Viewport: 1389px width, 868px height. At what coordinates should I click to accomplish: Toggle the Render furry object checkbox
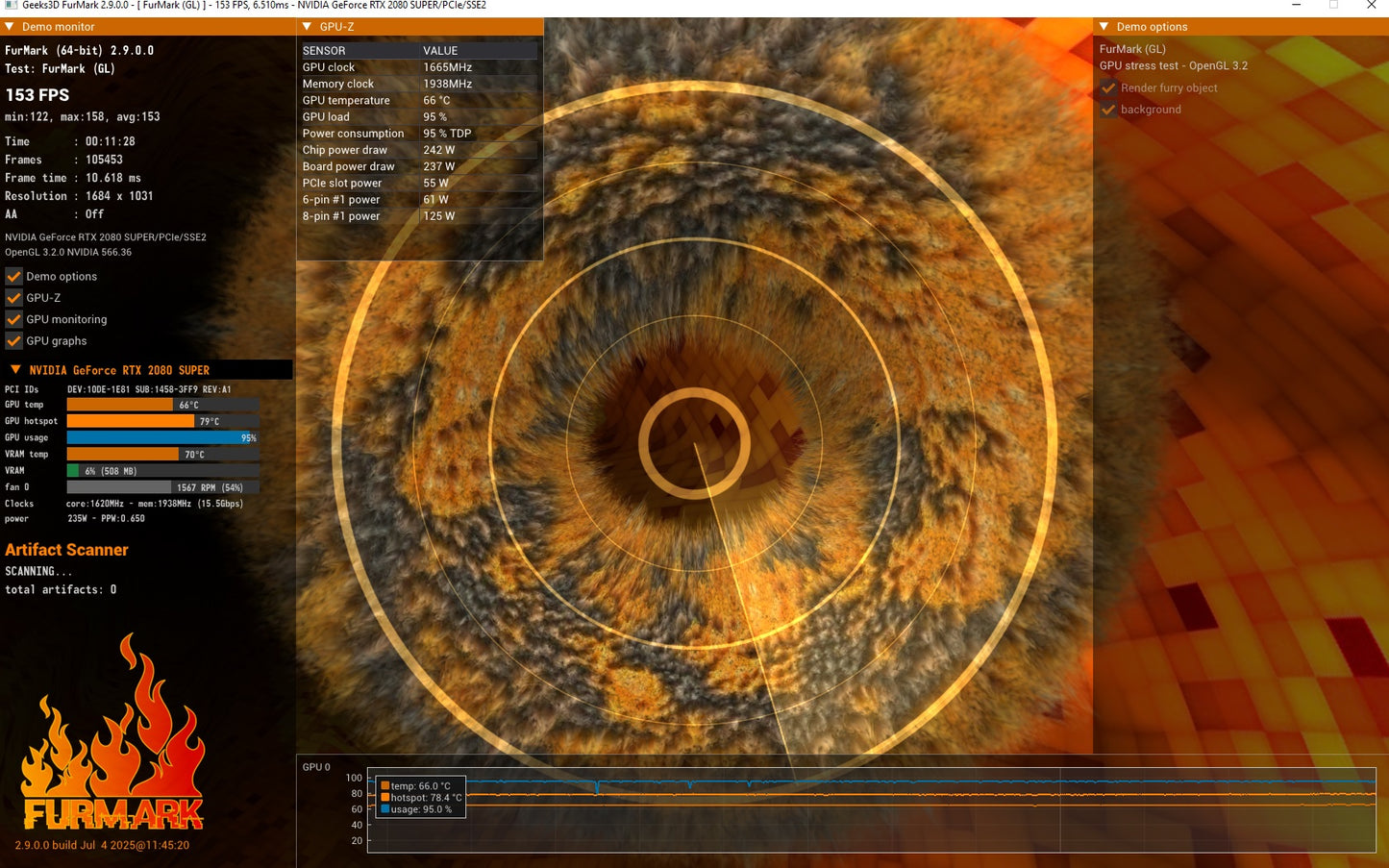[1108, 87]
